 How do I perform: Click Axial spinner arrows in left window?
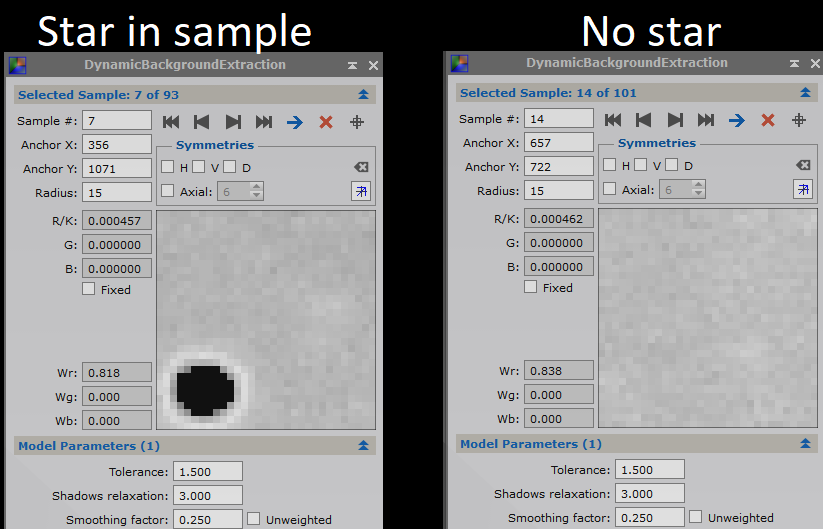(x=256, y=191)
